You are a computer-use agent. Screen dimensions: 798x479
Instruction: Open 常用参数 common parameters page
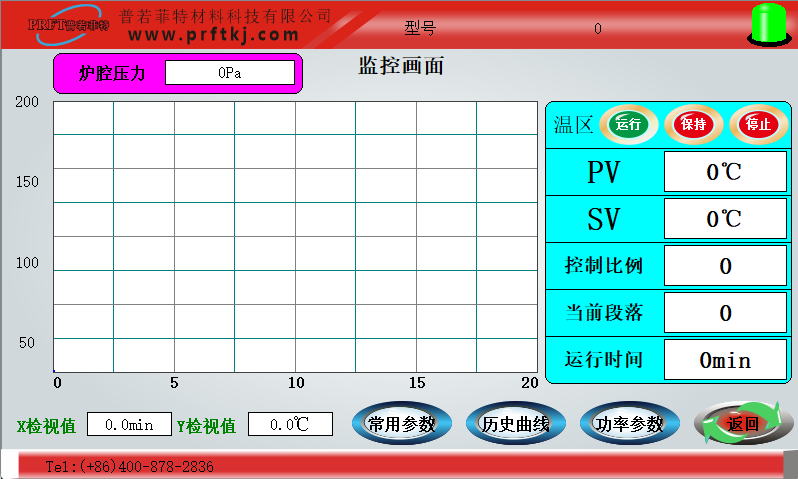(401, 424)
